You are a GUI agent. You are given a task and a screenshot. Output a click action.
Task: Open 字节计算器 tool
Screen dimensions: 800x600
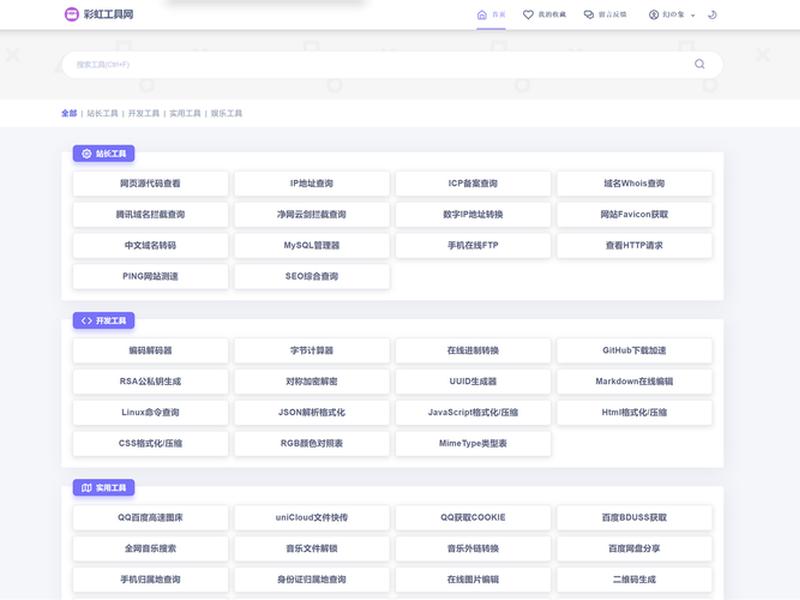312,351
